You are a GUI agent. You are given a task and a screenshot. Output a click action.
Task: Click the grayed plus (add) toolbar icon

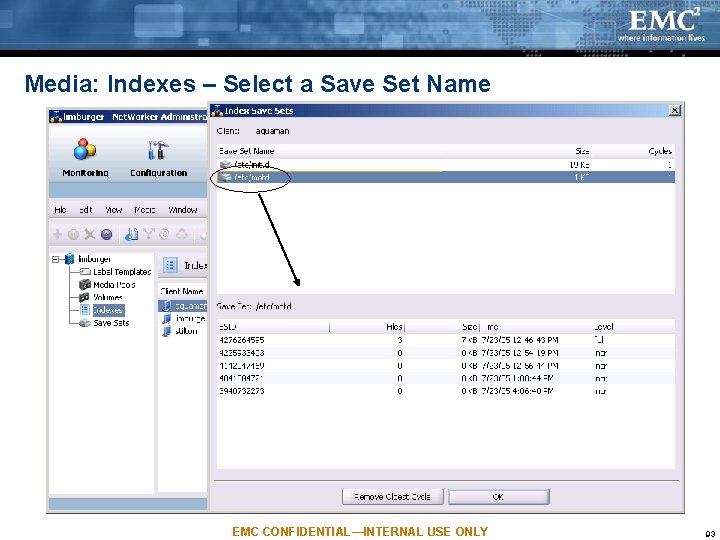[x=57, y=235]
